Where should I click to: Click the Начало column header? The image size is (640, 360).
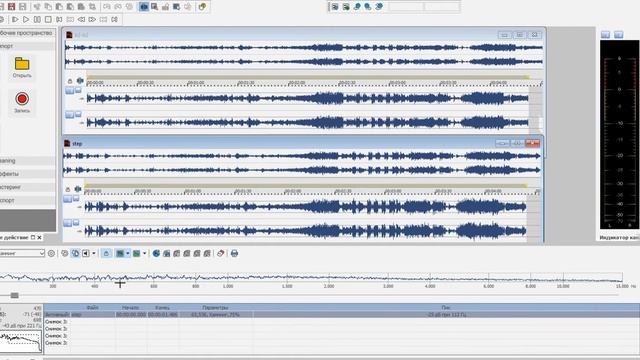coord(131,307)
